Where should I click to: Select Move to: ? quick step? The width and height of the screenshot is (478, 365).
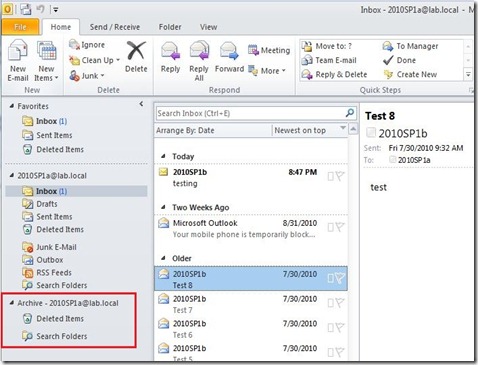click(327, 46)
